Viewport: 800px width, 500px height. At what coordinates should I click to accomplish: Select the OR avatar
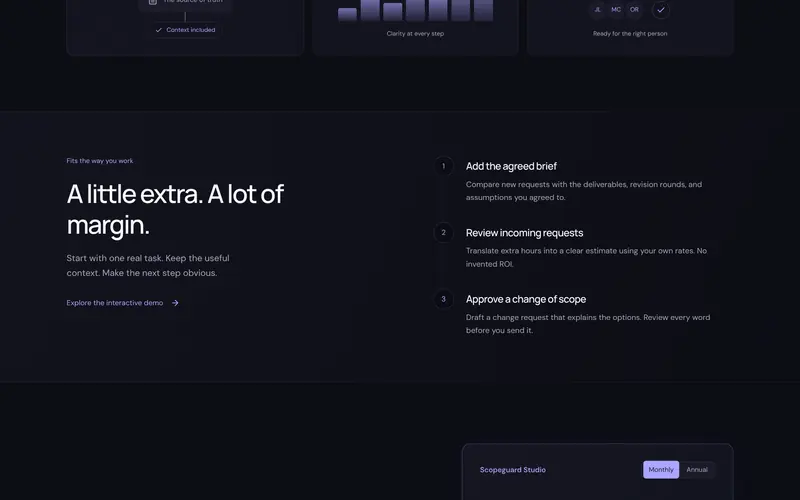pyautogui.click(x=634, y=10)
